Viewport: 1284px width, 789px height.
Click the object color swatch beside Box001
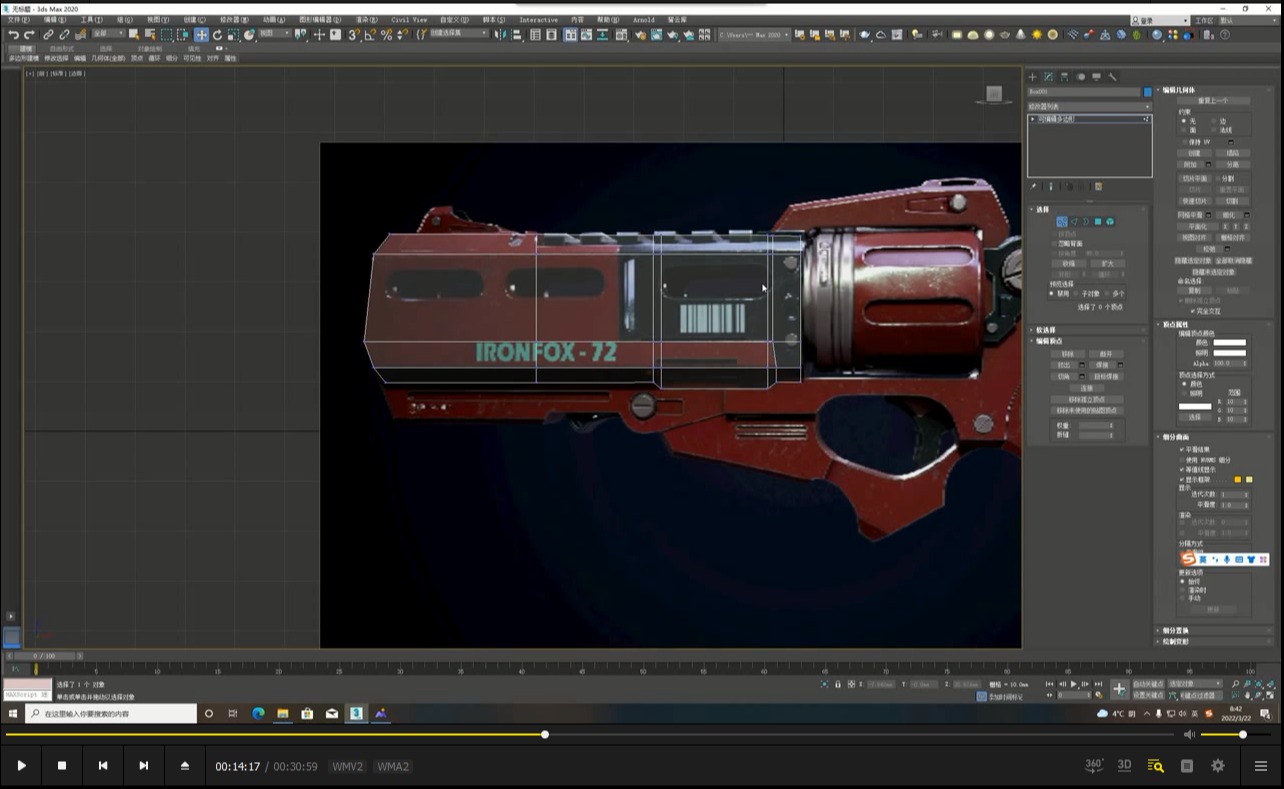coord(1148,92)
